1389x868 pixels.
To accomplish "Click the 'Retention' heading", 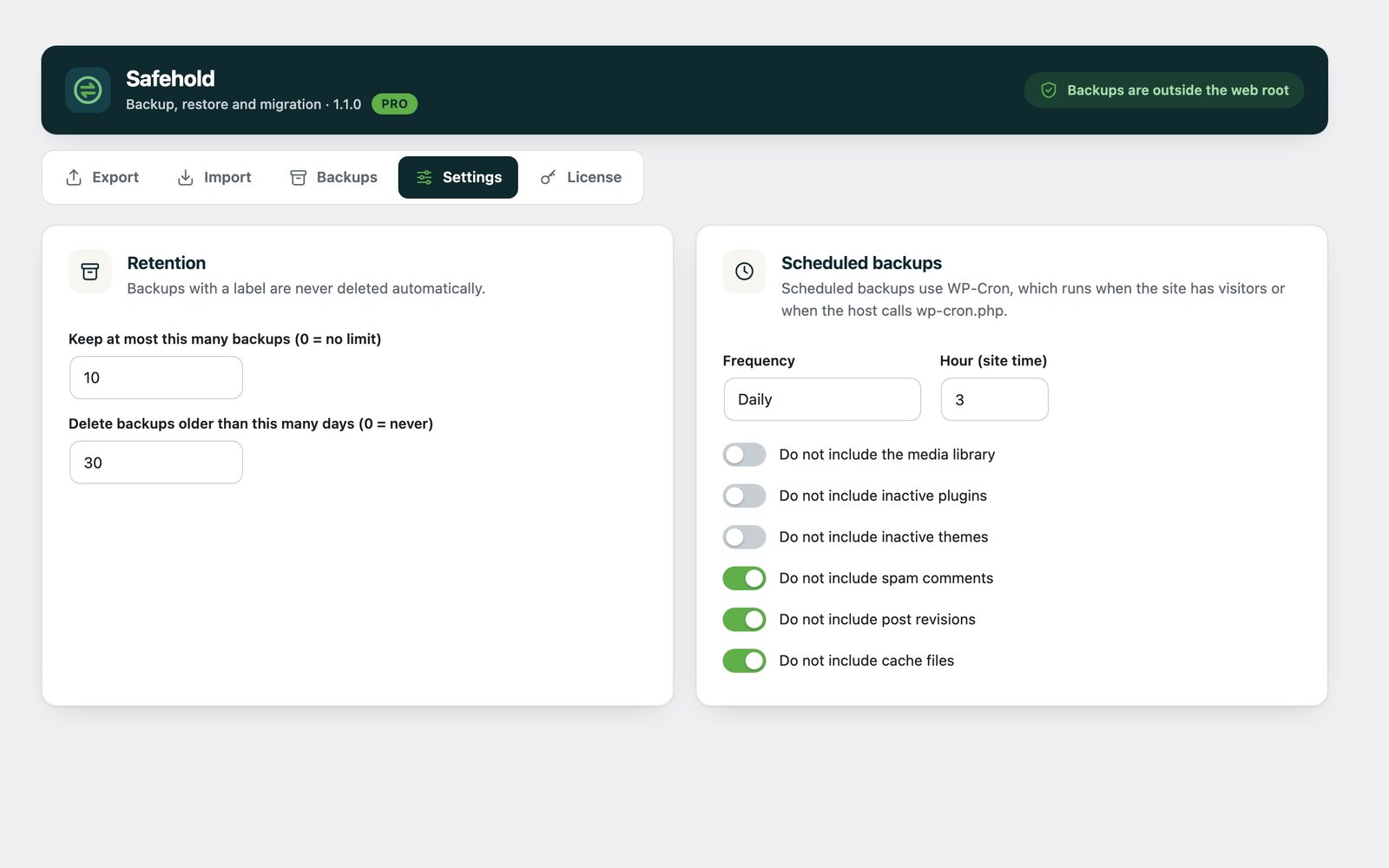I will coord(167,263).
